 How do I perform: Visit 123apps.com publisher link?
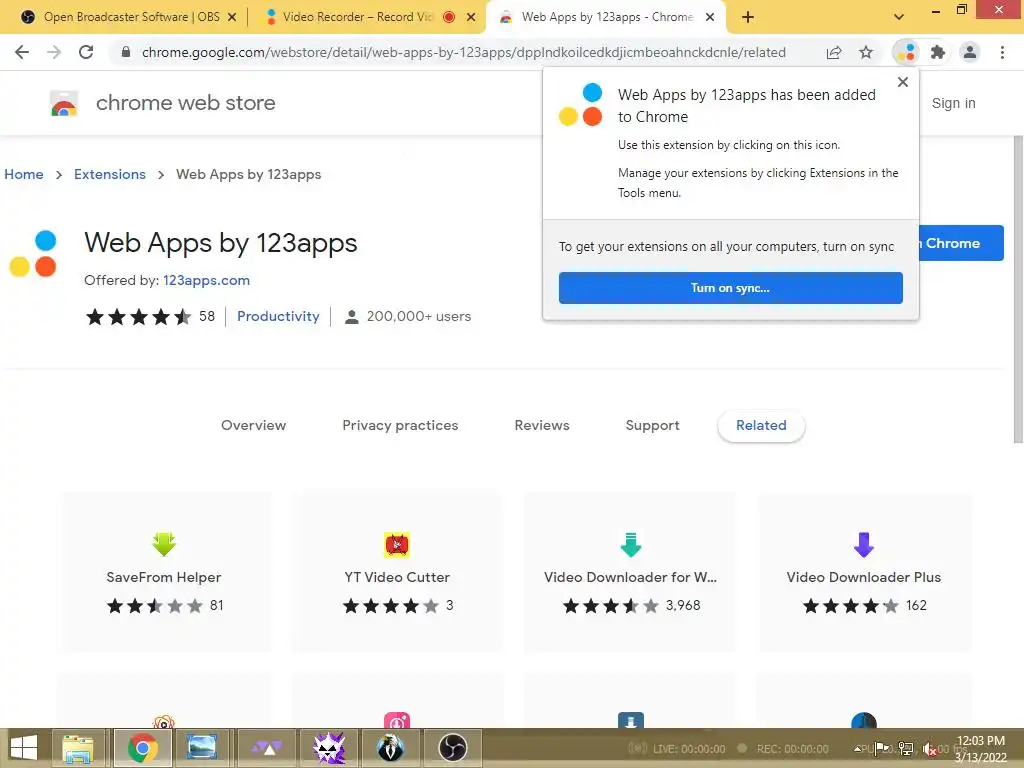click(206, 280)
